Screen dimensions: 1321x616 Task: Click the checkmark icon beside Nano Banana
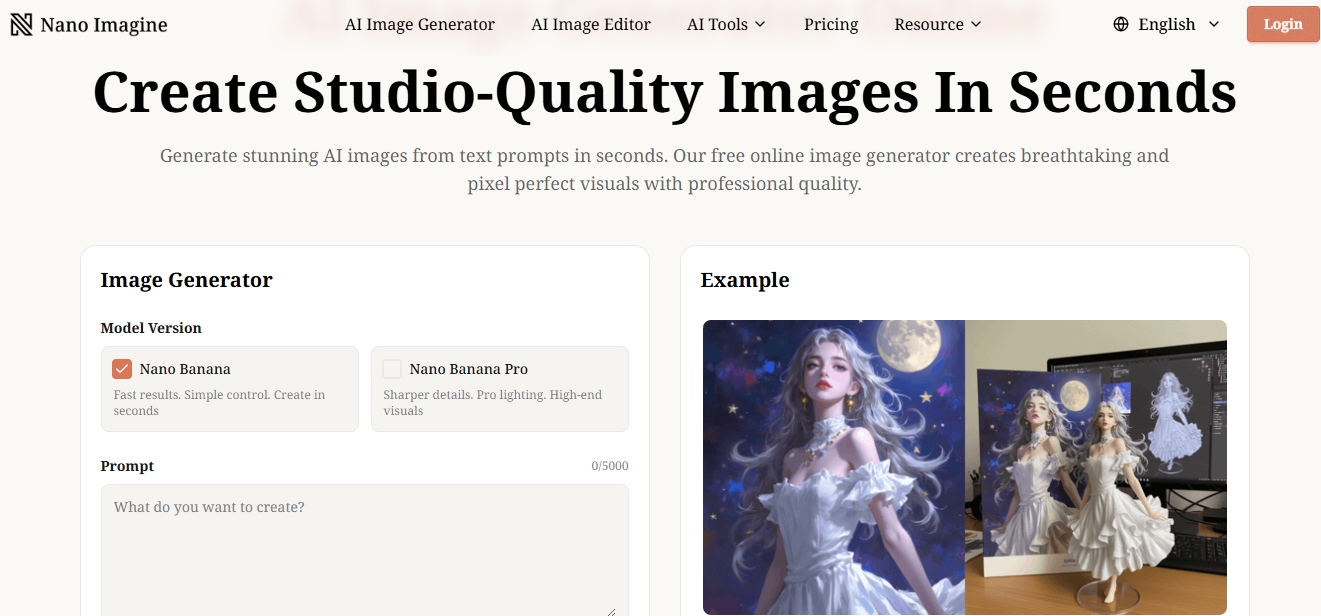pos(122,369)
